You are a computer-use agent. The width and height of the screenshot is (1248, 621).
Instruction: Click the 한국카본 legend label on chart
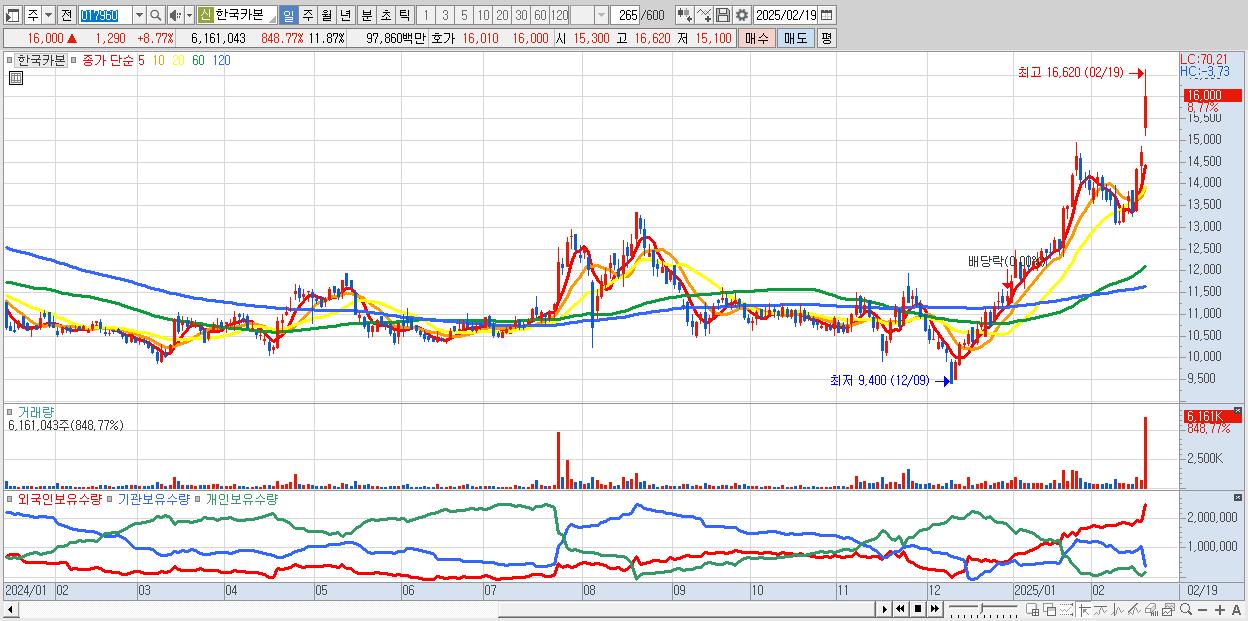[x=42, y=60]
